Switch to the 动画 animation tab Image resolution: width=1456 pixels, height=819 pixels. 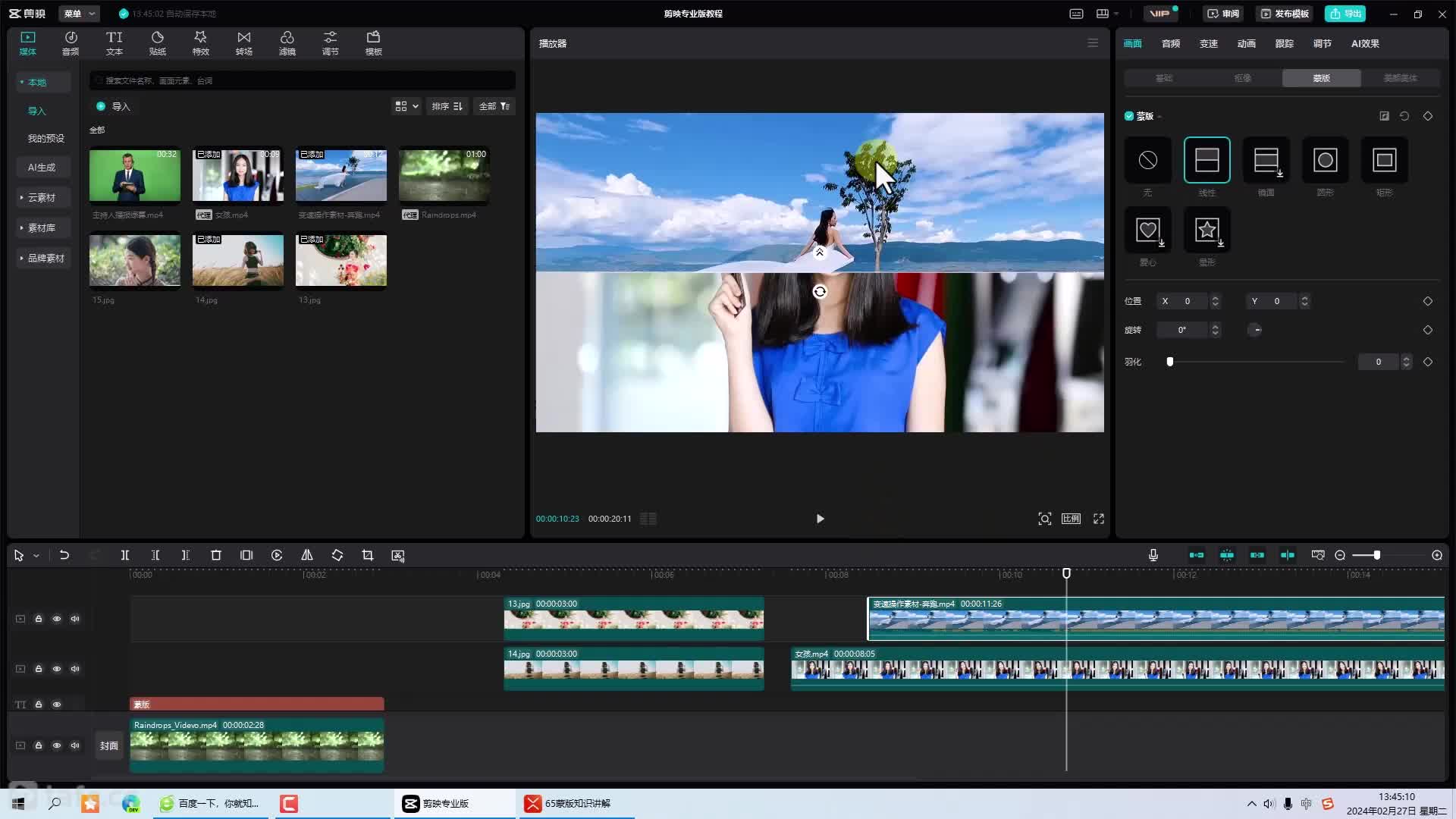(x=1246, y=43)
